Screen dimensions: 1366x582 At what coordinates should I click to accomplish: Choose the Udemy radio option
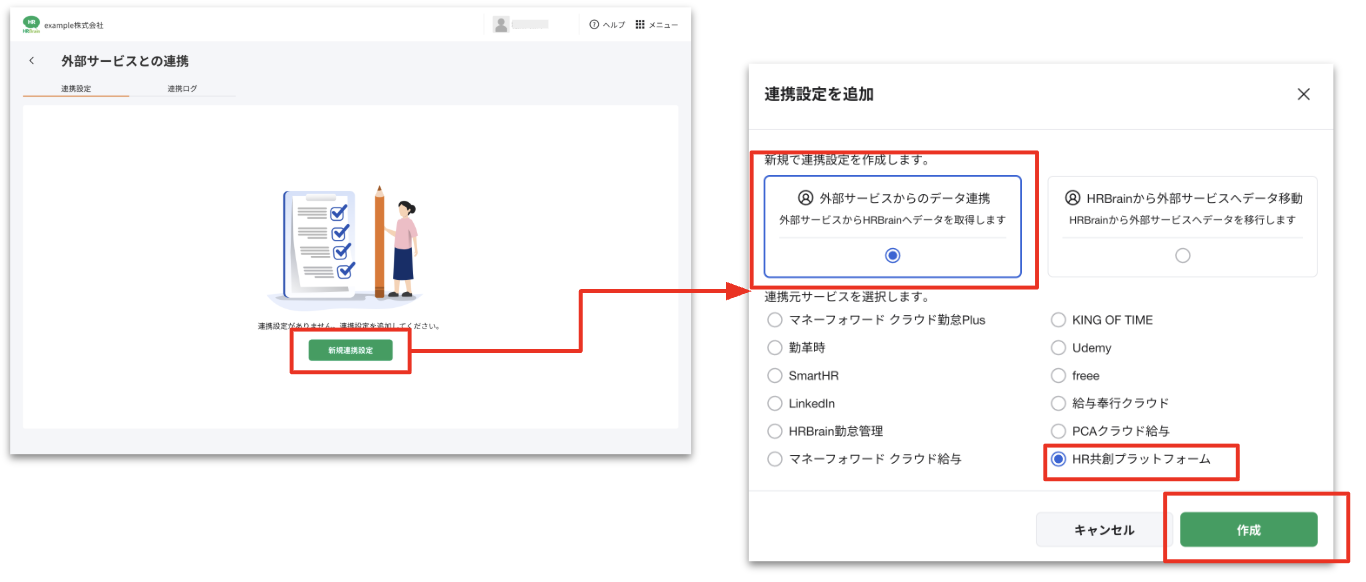point(1058,348)
